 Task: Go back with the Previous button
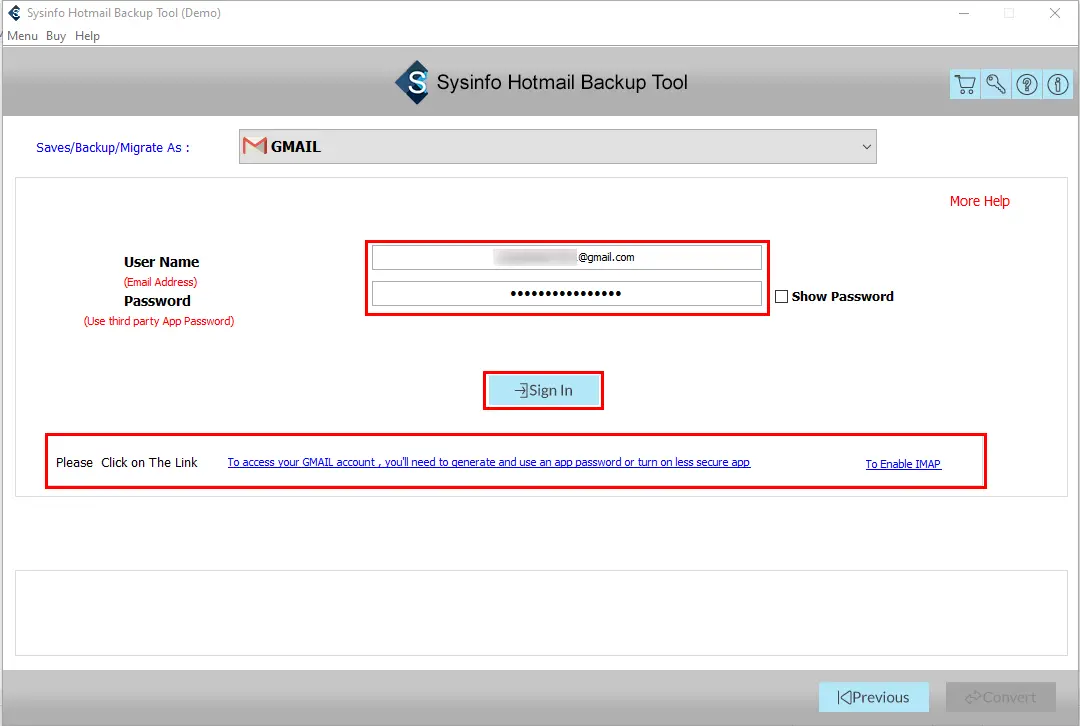[x=873, y=697]
